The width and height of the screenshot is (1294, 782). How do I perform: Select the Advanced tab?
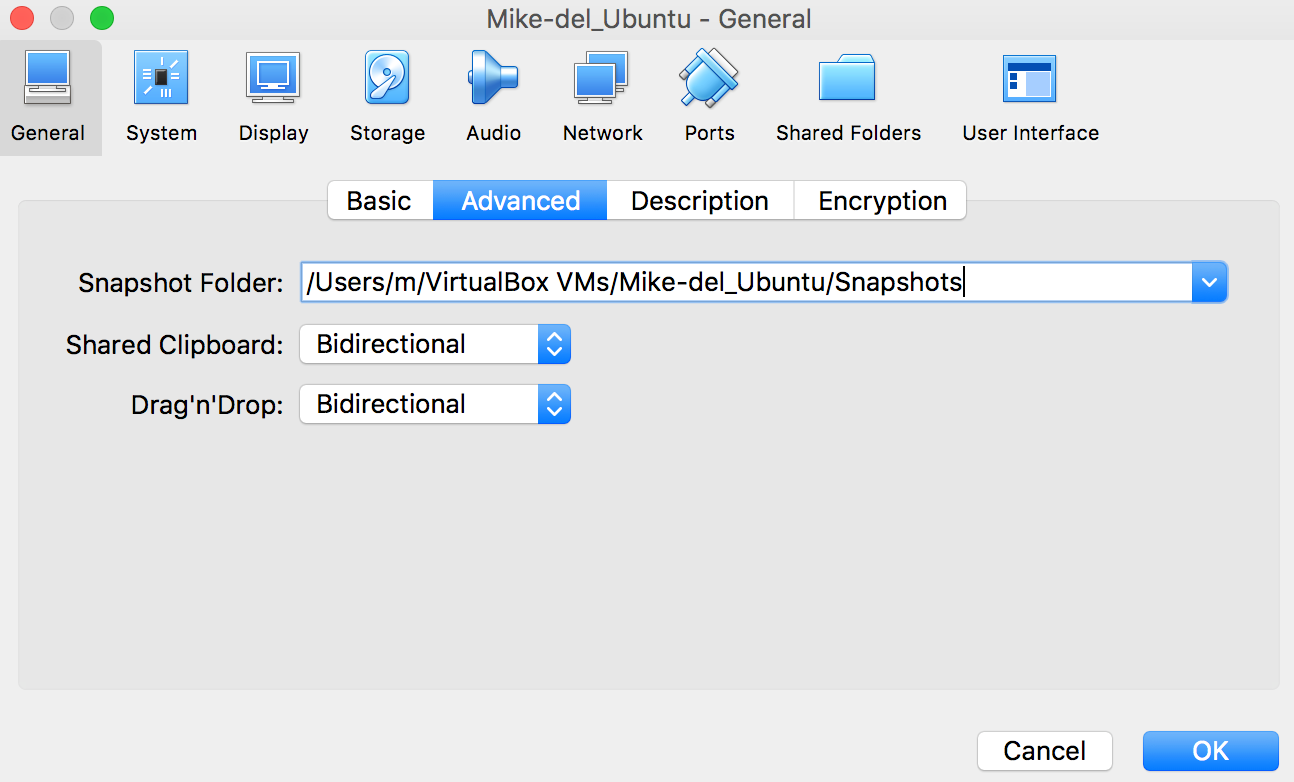click(520, 200)
